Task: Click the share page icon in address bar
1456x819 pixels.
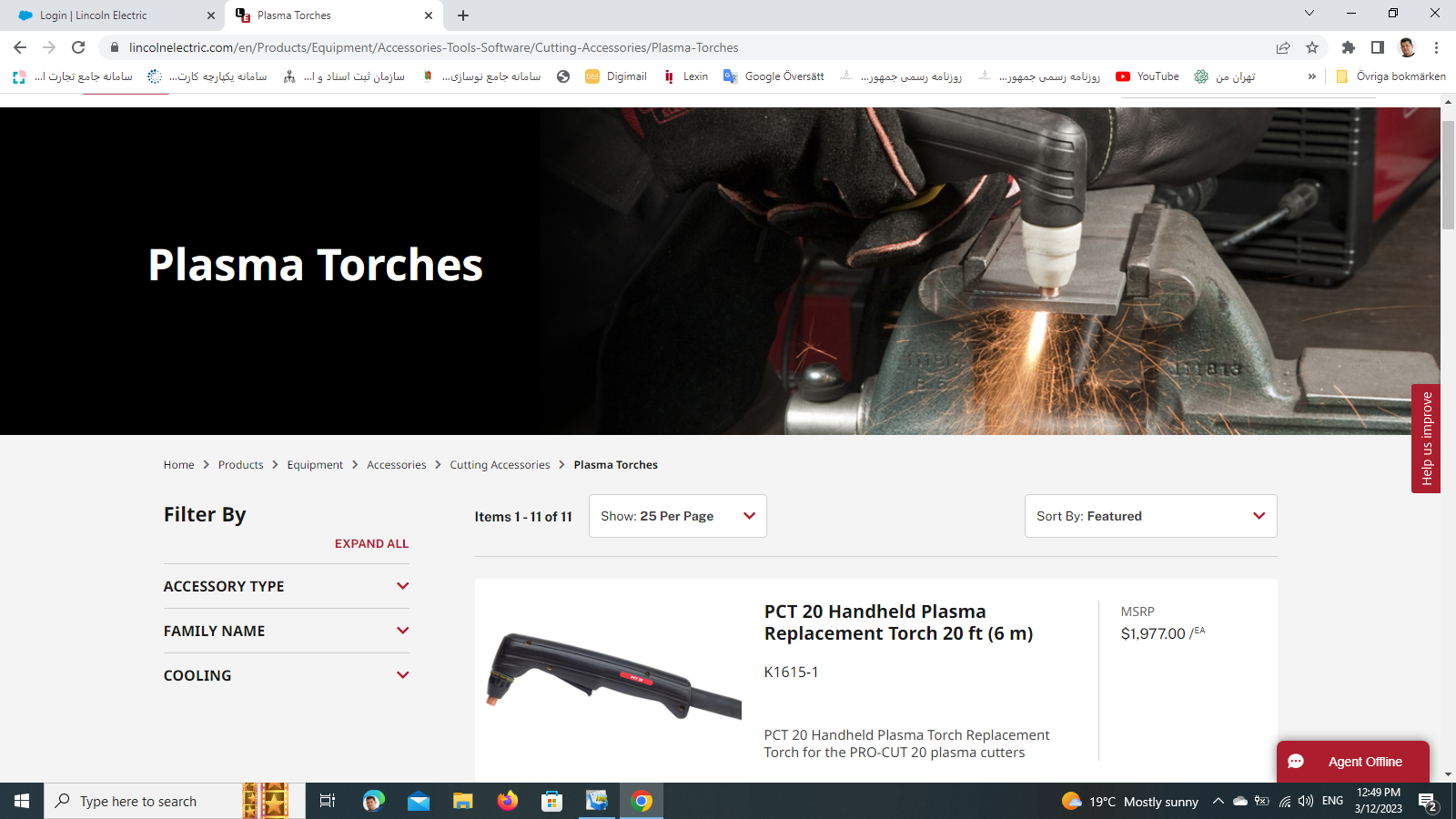Action: (1283, 47)
